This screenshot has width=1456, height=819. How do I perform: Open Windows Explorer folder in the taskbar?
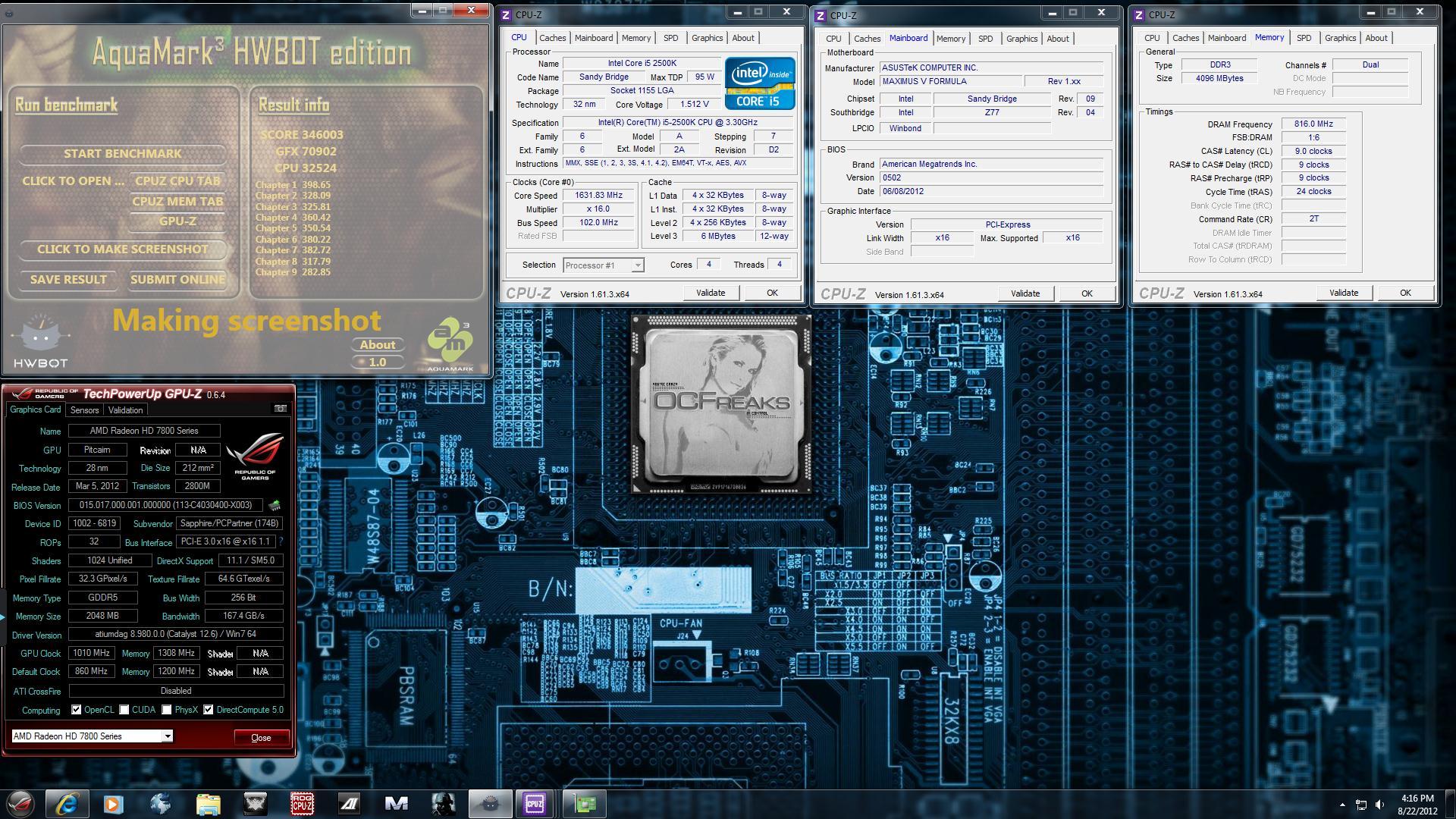(208, 803)
